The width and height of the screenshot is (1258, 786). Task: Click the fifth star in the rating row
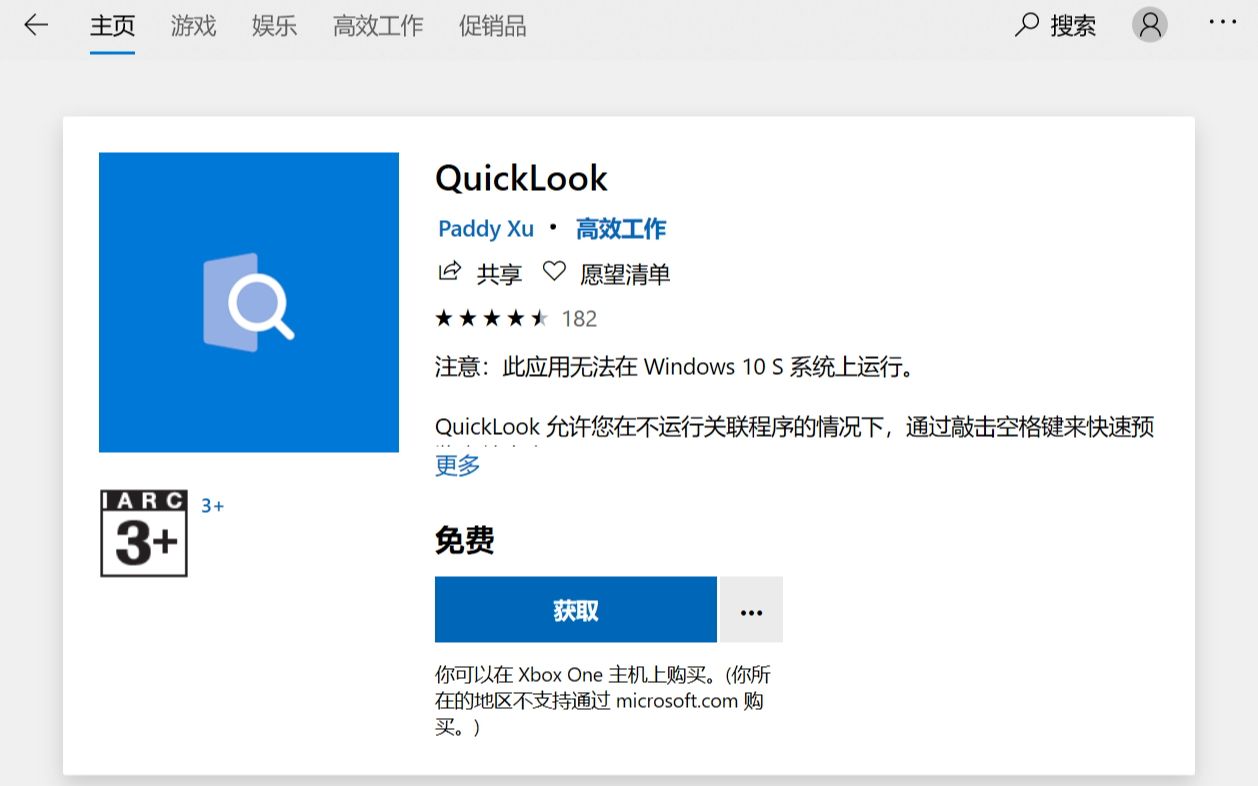point(539,317)
